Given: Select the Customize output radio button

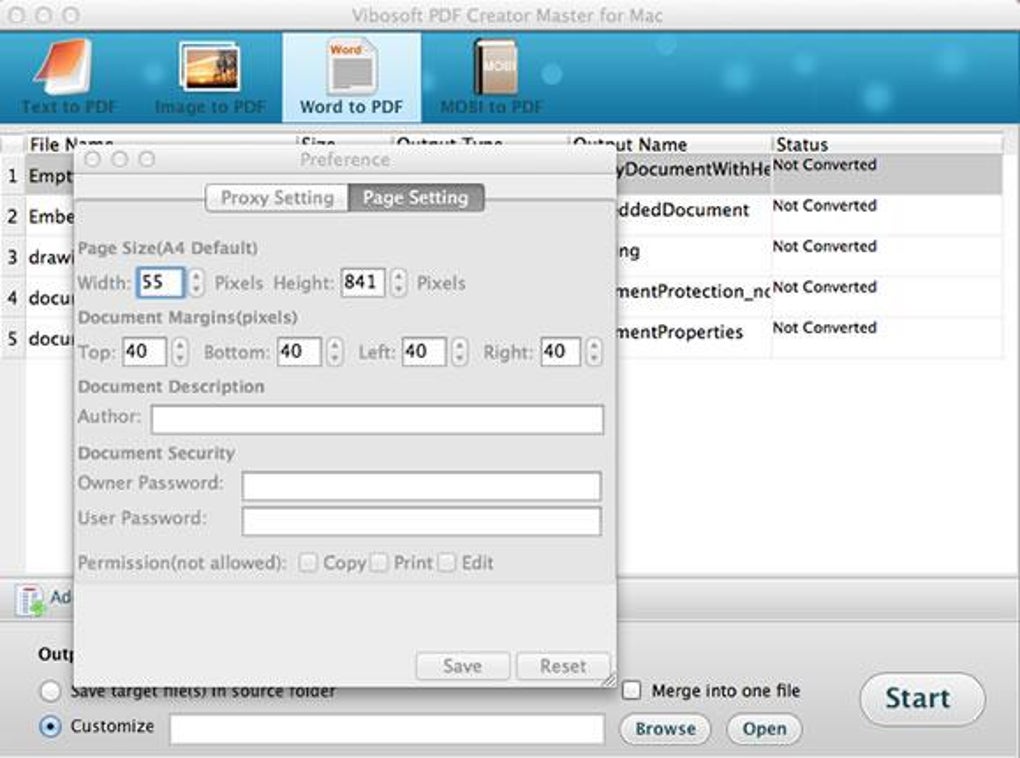Looking at the screenshot, I should 51,726.
